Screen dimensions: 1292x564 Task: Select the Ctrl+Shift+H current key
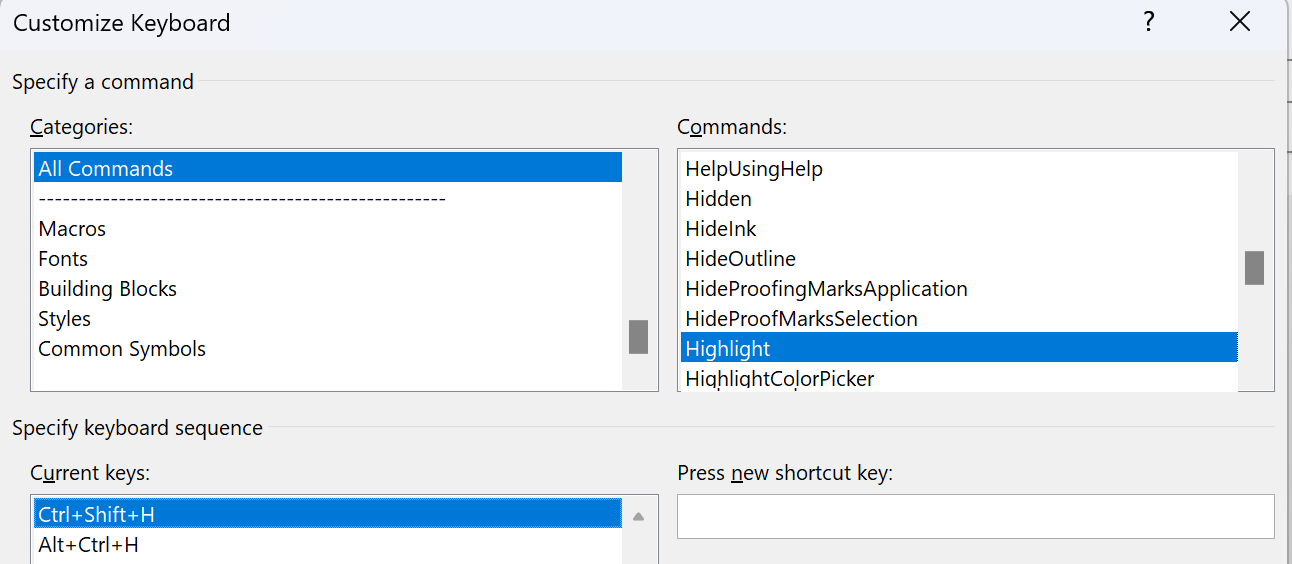[x=97, y=515]
